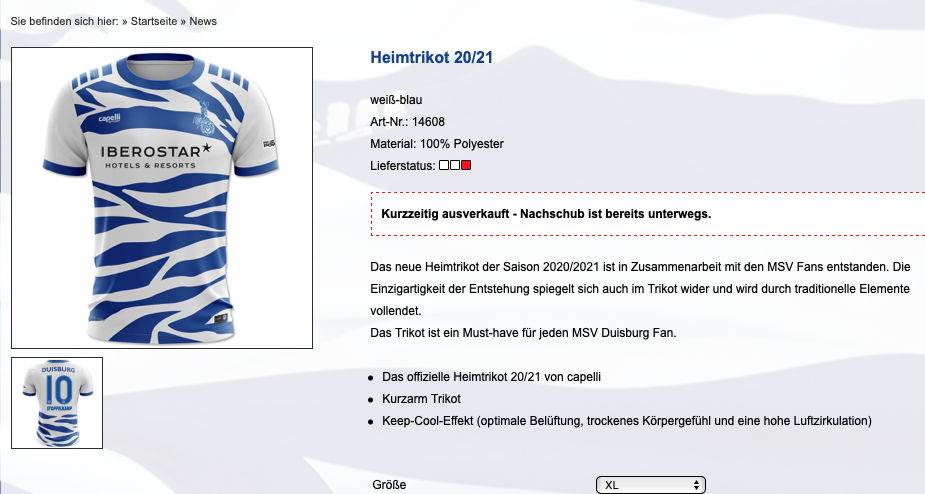Viewport: 925px width, 494px height.
Task: Click the Heimtrikot 20/21 product title
Action: (431, 57)
